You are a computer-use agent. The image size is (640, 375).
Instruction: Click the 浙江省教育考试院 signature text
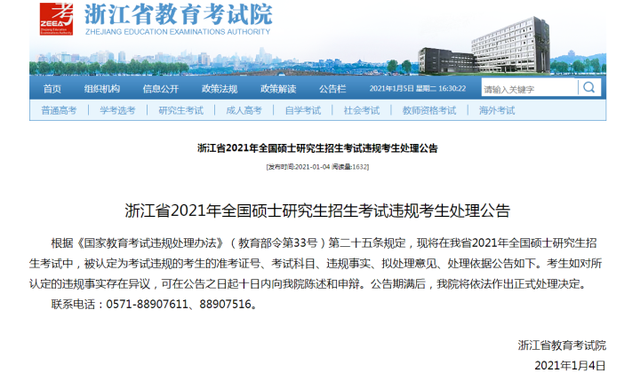click(562, 345)
